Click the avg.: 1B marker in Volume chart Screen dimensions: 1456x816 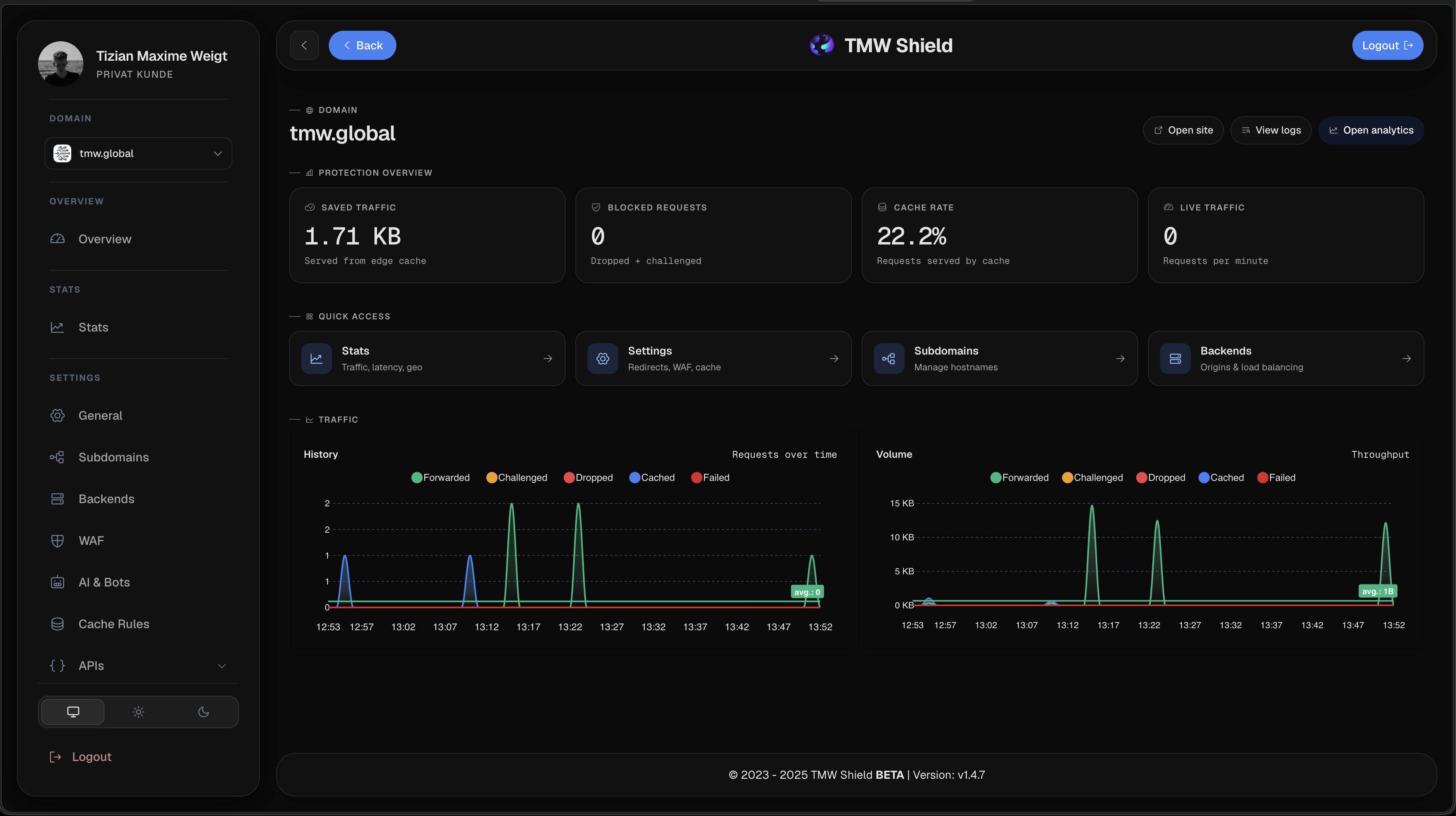point(1377,591)
